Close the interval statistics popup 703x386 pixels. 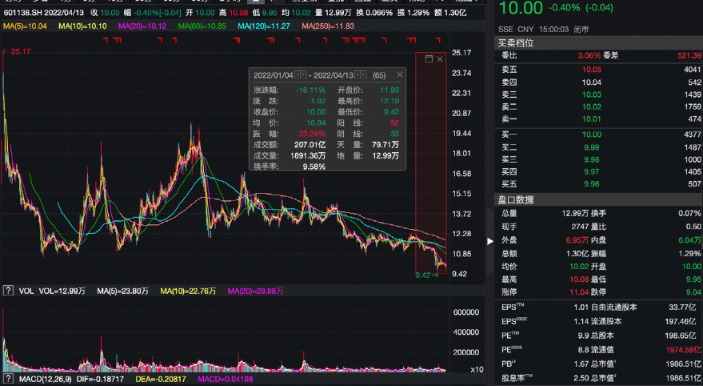(399, 74)
